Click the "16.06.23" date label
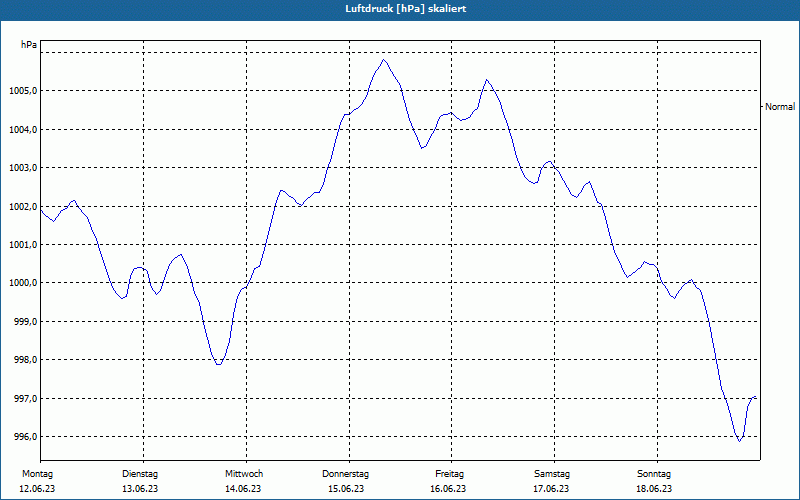Viewport: 800px width, 500px height. [448, 489]
